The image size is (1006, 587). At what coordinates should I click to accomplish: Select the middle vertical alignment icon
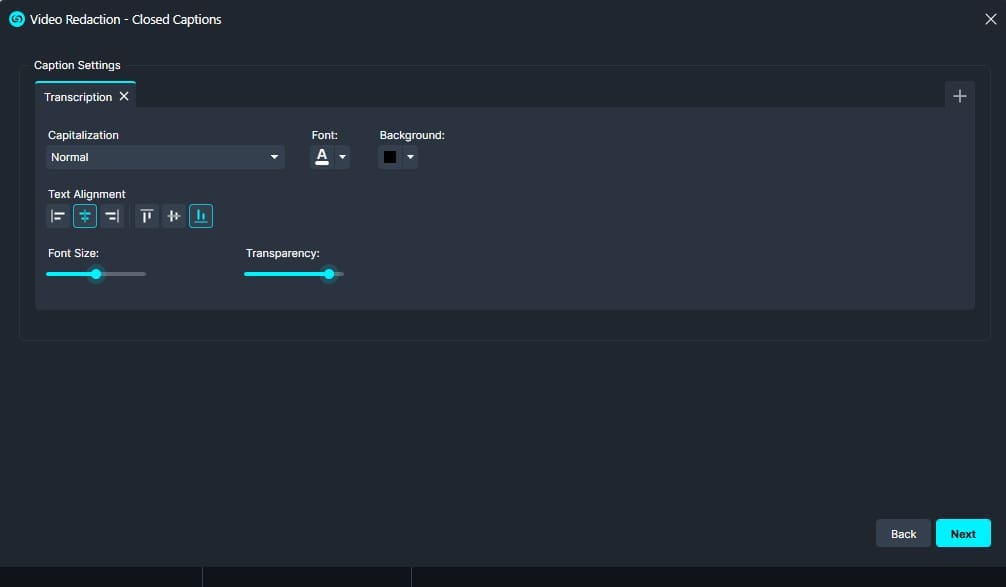click(173, 215)
